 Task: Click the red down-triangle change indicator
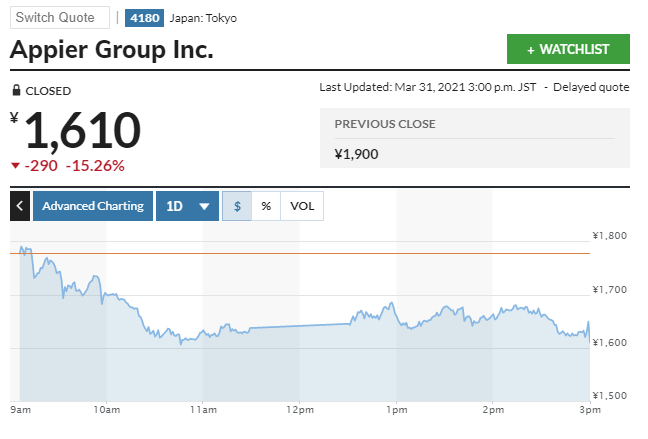point(15,166)
